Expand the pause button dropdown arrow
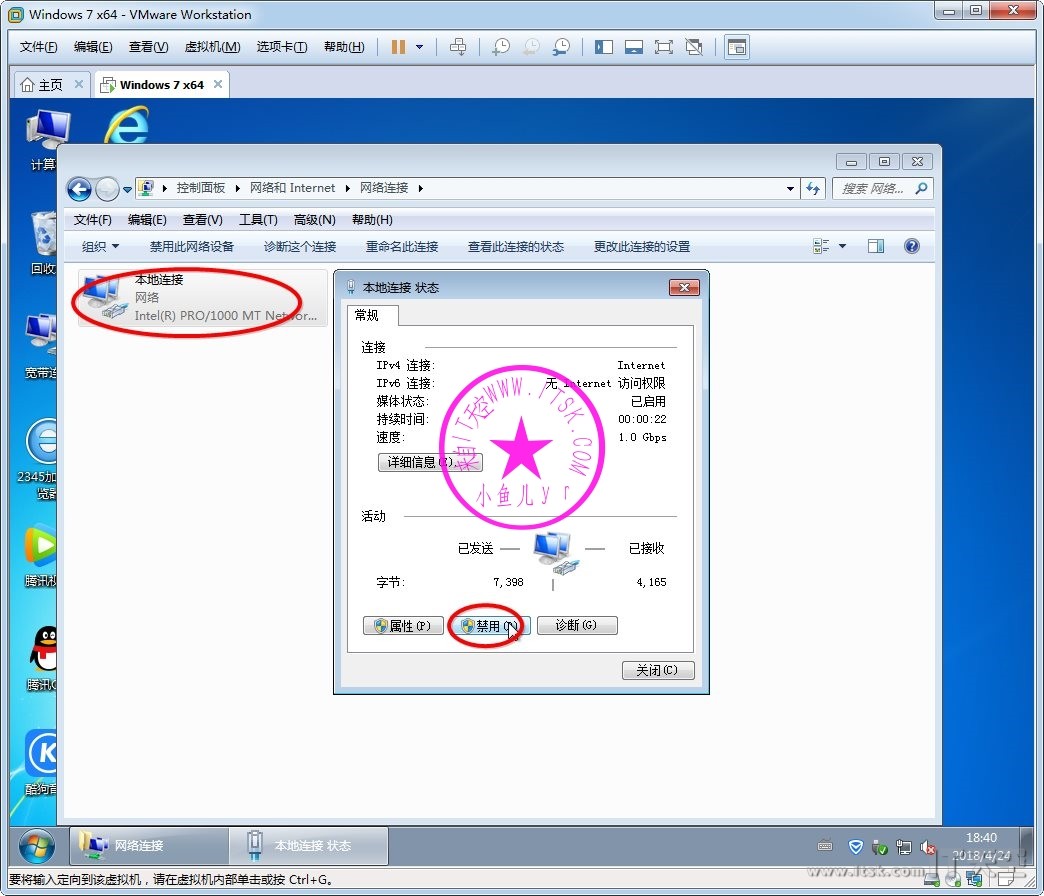The image size is (1044, 896). (419, 47)
